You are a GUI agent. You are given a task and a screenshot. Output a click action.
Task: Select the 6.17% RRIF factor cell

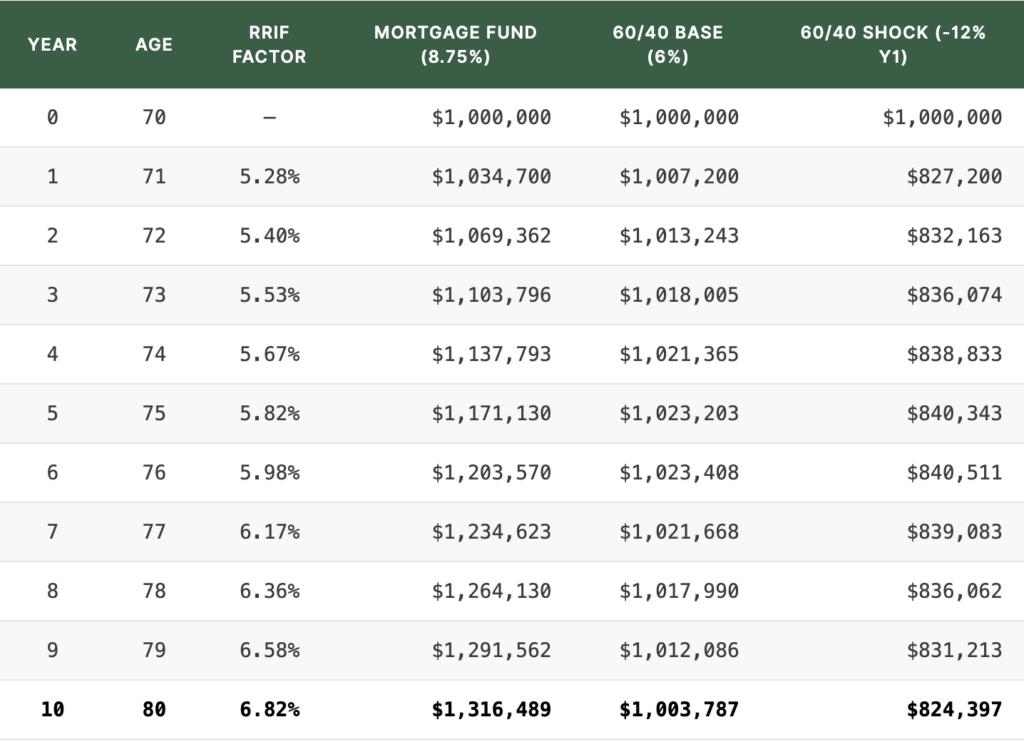coord(269,532)
